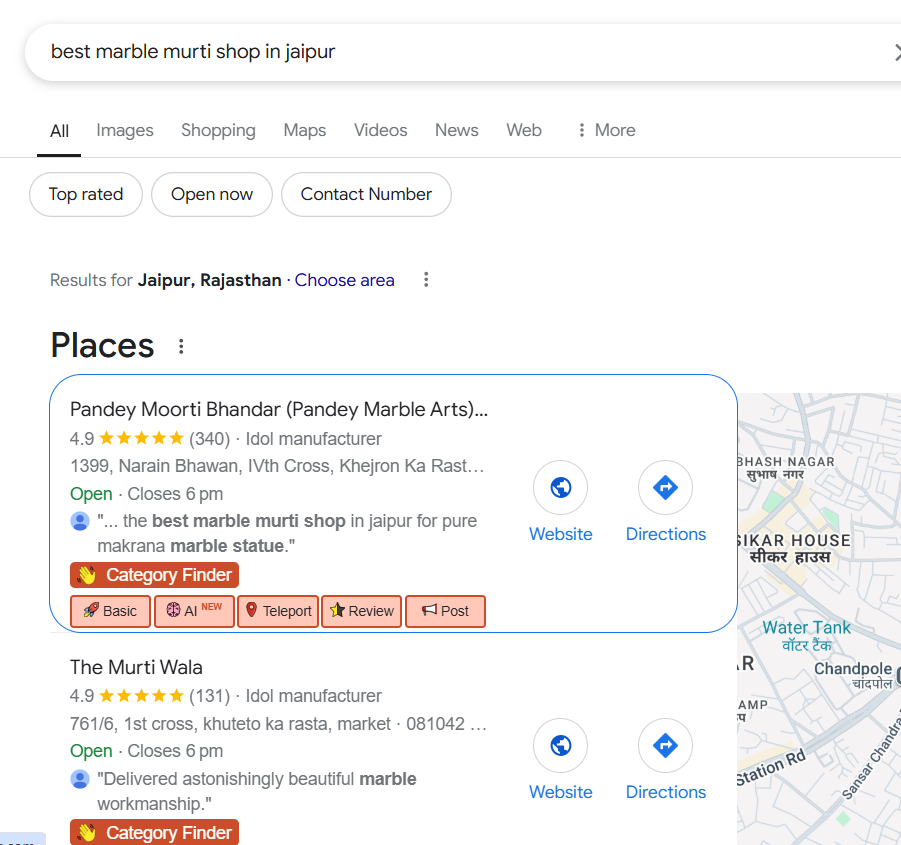This screenshot has height=845, width=901.
Task: Click the Post megaphone tool
Action: 445,611
